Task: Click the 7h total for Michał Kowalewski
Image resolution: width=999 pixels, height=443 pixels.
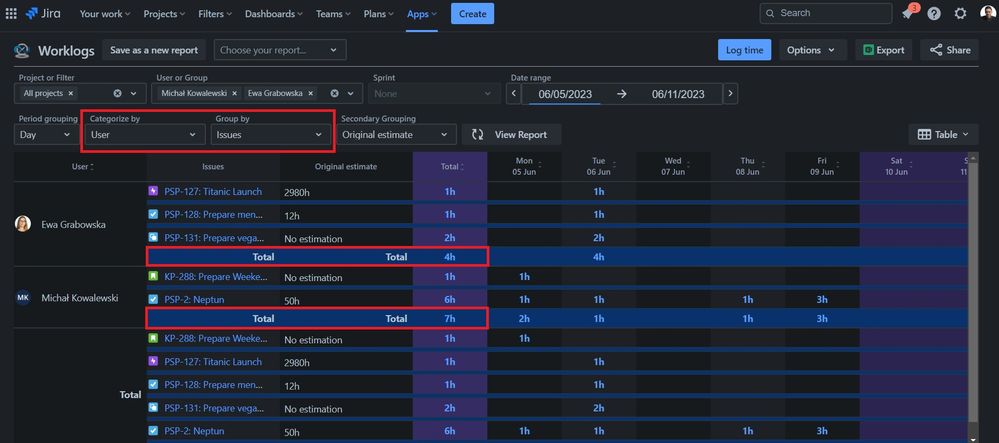Action: pyautogui.click(x=450, y=319)
